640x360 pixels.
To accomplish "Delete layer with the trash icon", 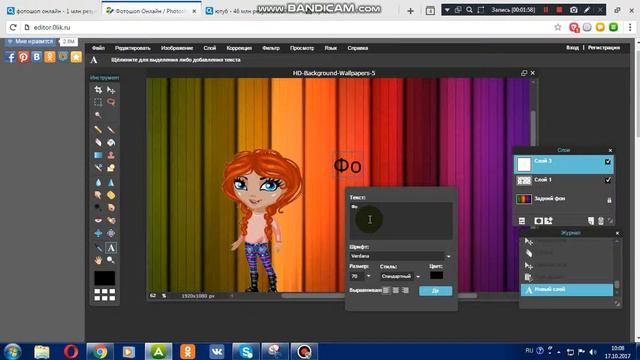I will 601,221.
